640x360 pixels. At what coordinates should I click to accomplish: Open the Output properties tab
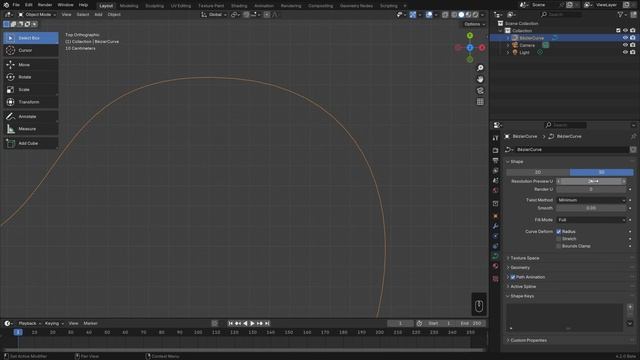pos(496,160)
